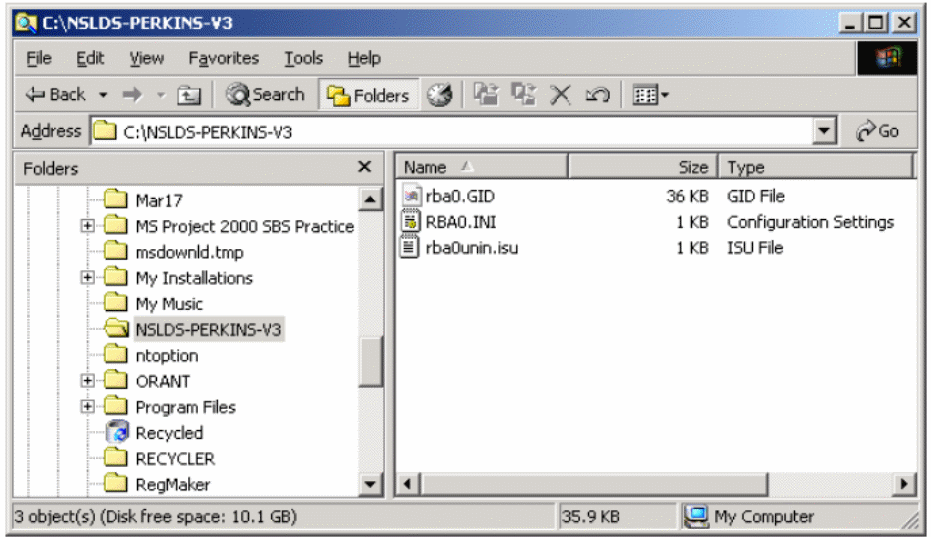Viewport: 931px width, 537px height.
Task: Select the ntoption folder
Action: click(x=167, y=356)
